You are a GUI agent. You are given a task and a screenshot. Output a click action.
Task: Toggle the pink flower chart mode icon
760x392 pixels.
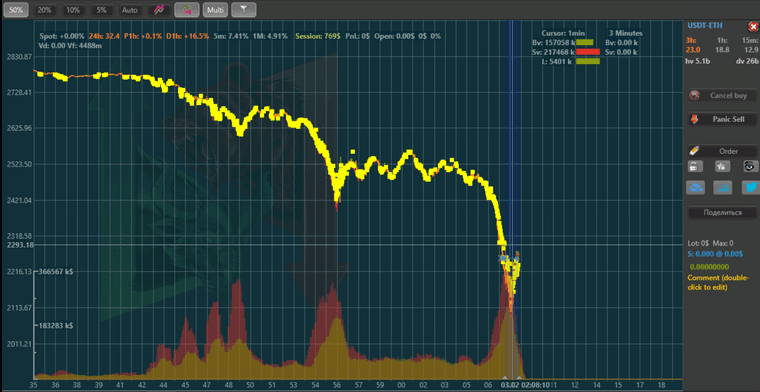pos(187,10)
